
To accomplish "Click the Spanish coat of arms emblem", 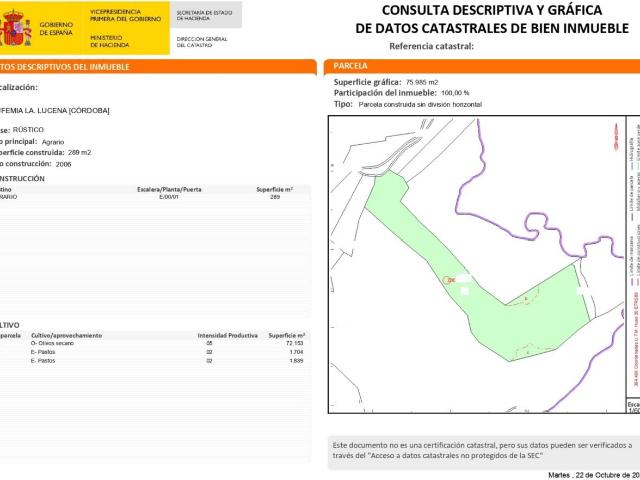I will [15, 28].
